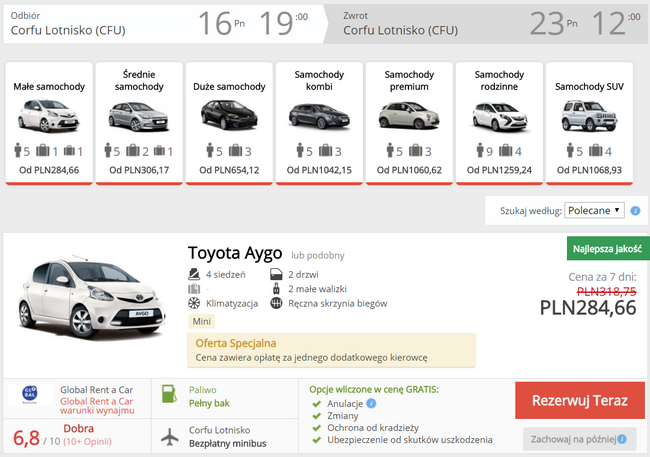
Task: Click the Od PLN1042,15 price
Action: coord(319,170)
